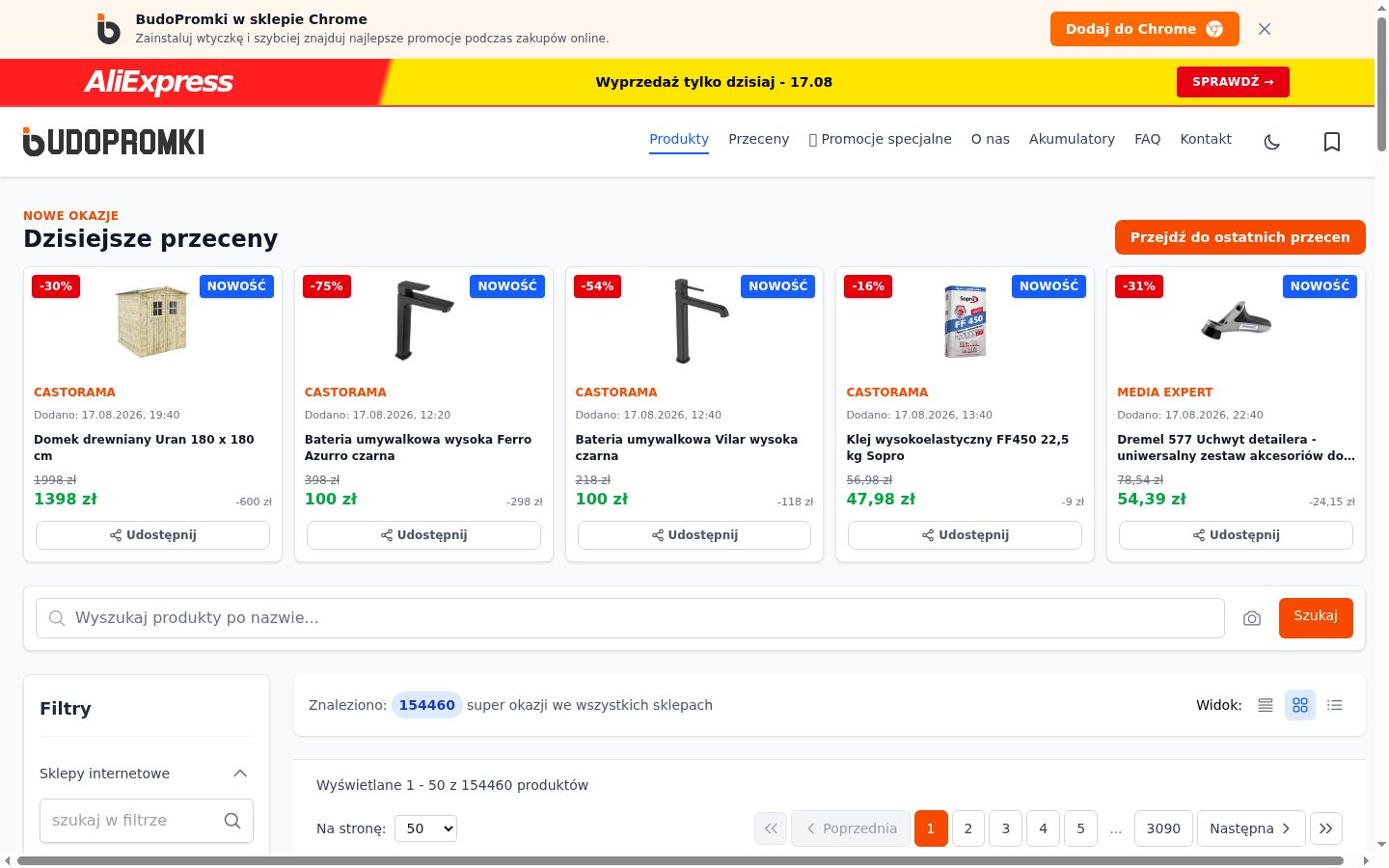1389x868 pixels.
Task: Go to pagination page 4
Action: click(1043, 828)
